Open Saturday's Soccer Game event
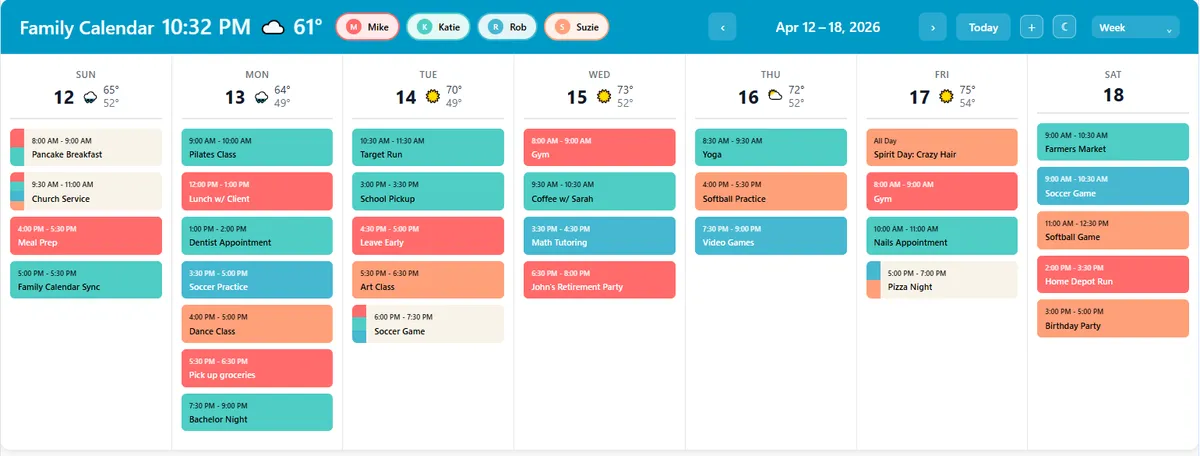Screen dimensions: 1200x456 pos(1113,186)
